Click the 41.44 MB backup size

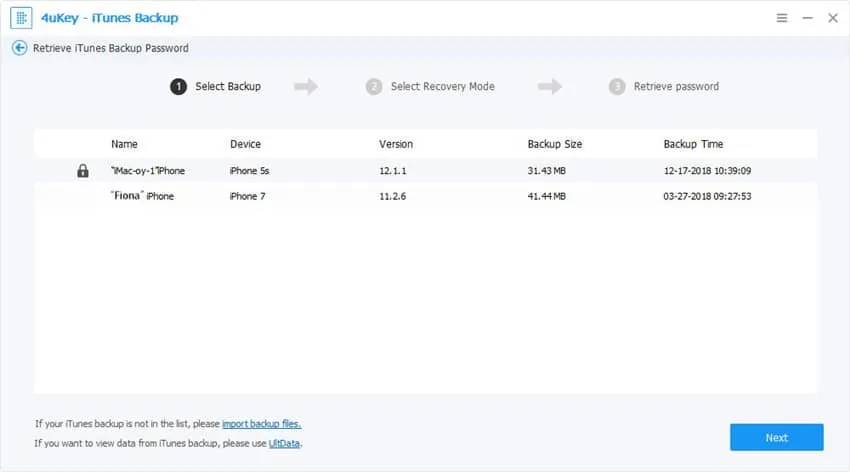546,196
